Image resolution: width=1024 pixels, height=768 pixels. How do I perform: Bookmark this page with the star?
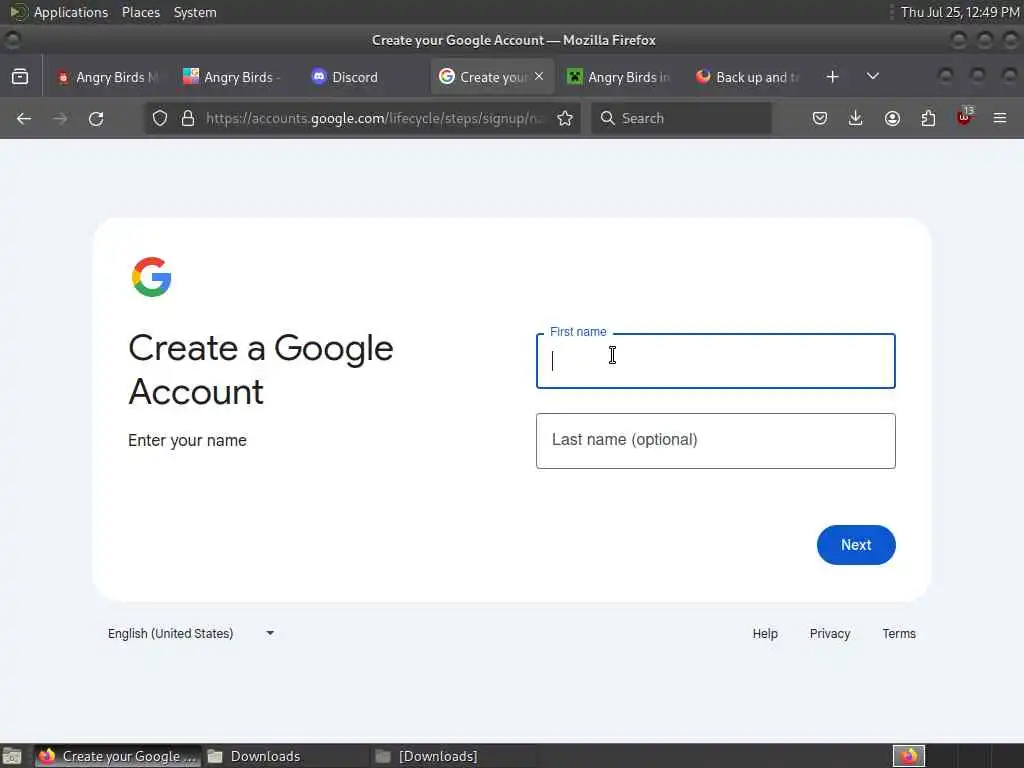tap(565, 118)
